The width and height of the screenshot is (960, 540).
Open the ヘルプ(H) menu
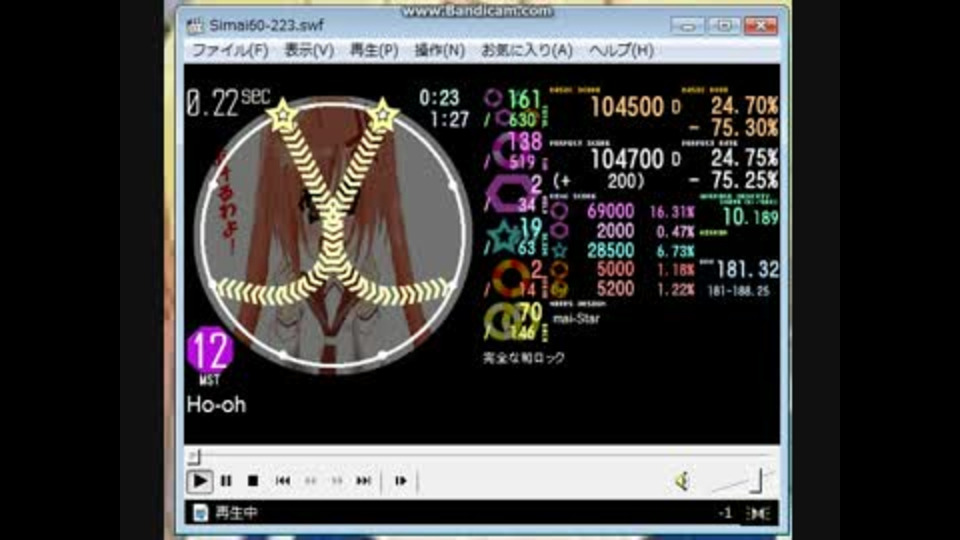point(621,50)
